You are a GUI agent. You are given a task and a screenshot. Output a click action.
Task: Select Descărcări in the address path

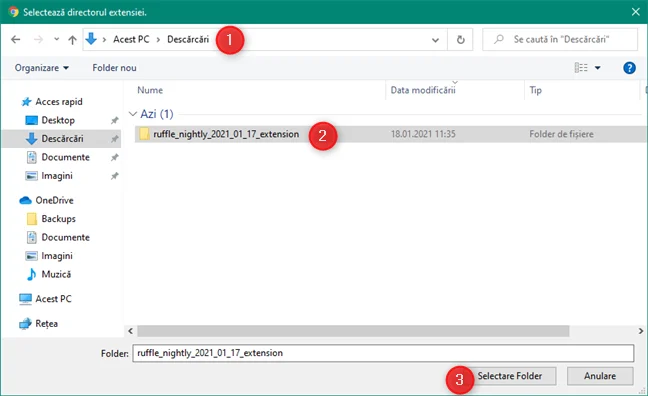tap(188, 39)
